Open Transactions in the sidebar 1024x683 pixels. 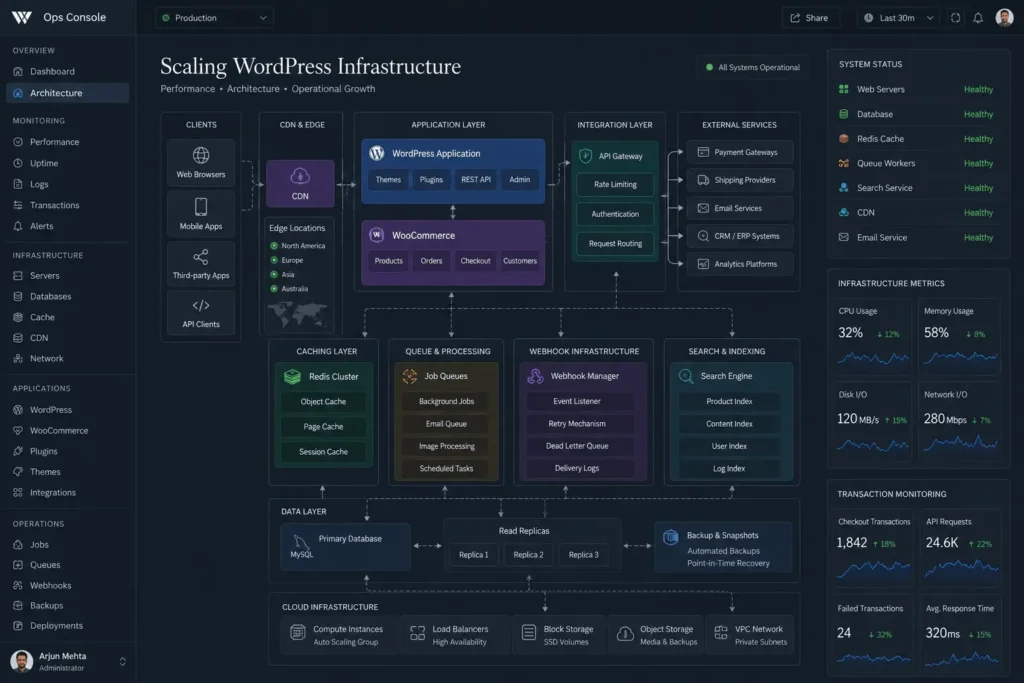click(67, 205)
